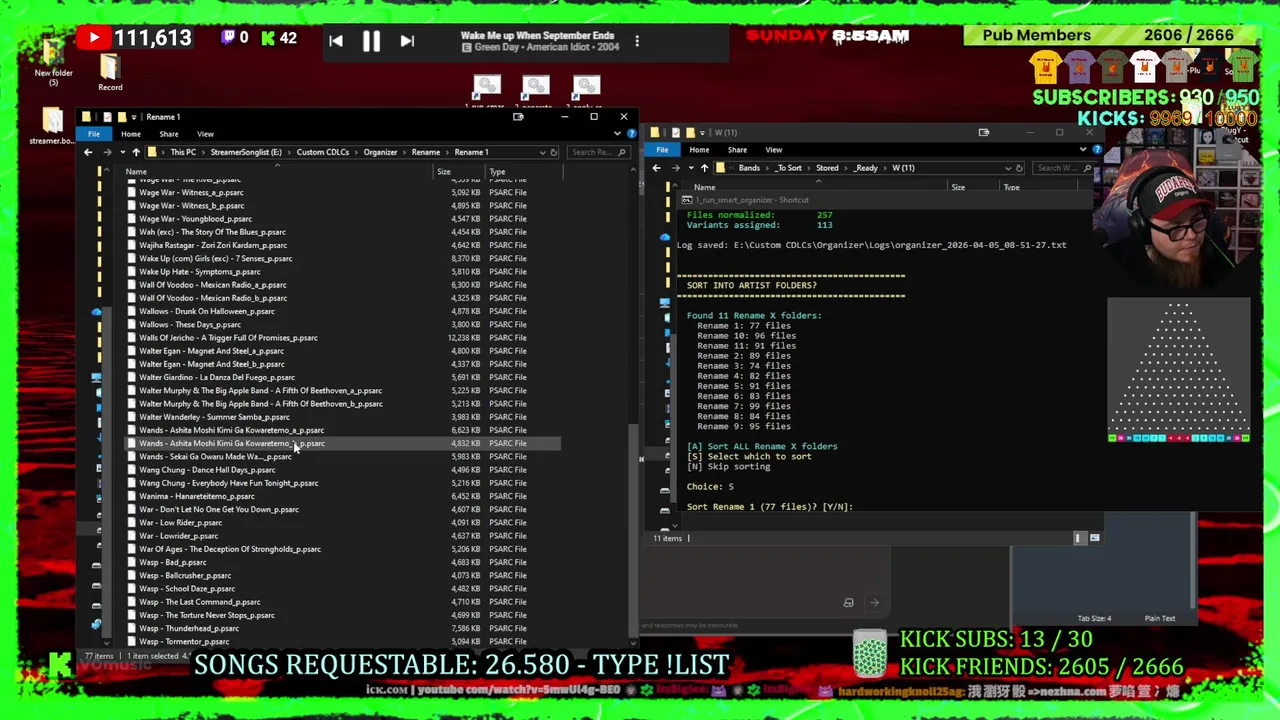Image resolution: width=1280 pixels, height=720 pixels.
Task: Open the New folder (5) desktop icon
Action: coord(53,60)
